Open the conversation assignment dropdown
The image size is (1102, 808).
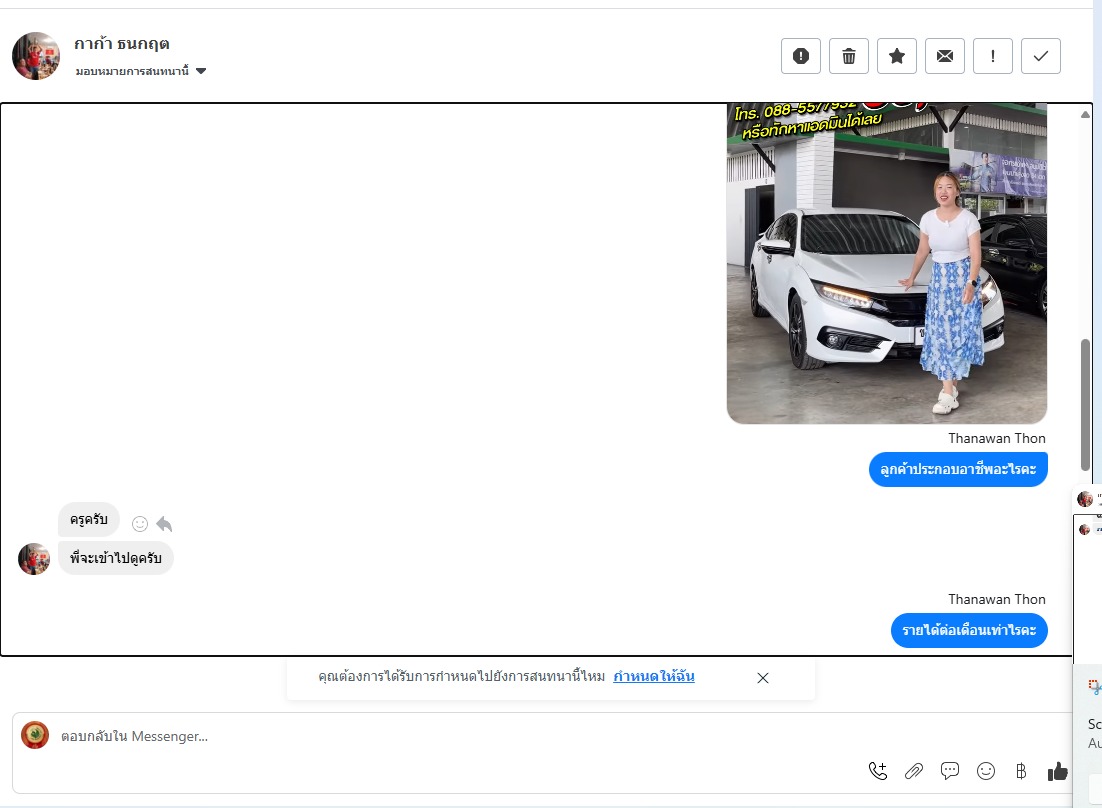[x=141, y=71]
